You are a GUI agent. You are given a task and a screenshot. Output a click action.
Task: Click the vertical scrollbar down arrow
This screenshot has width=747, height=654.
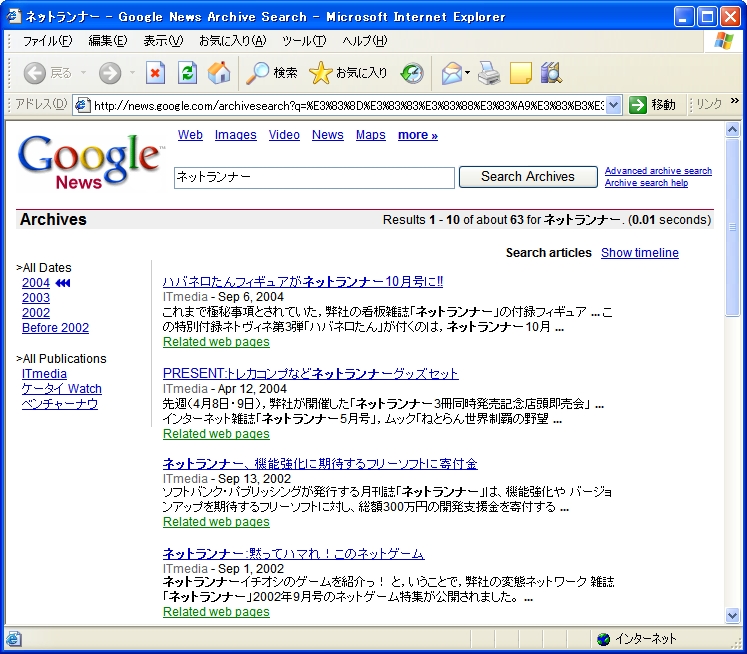pos(732,615)
